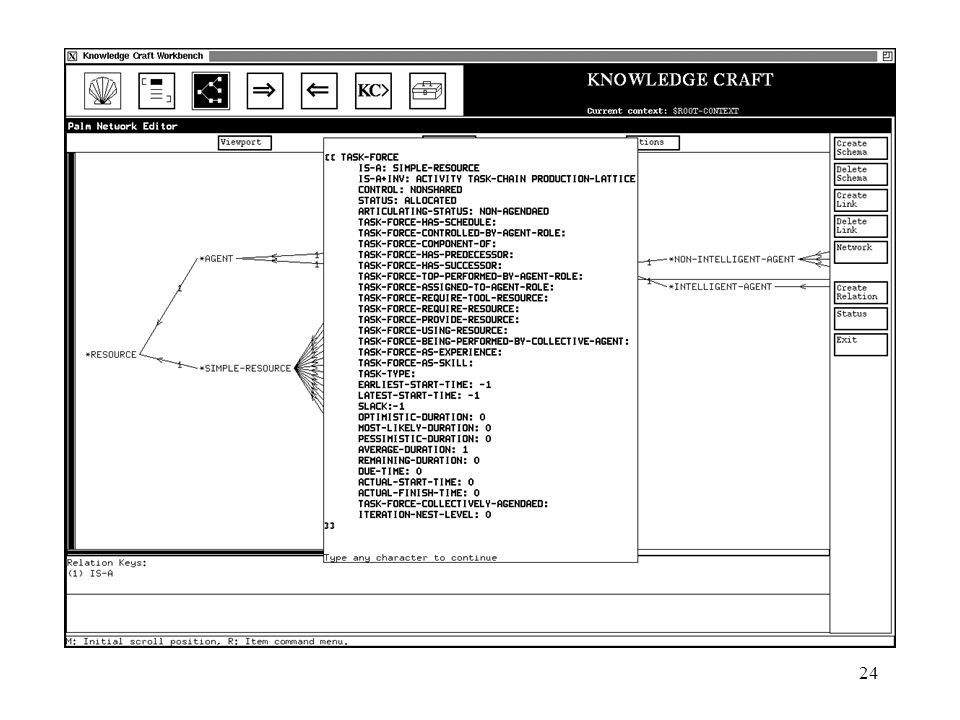
Task: Click the seashell icon in the toolbar
Action: tap(102, 91)
